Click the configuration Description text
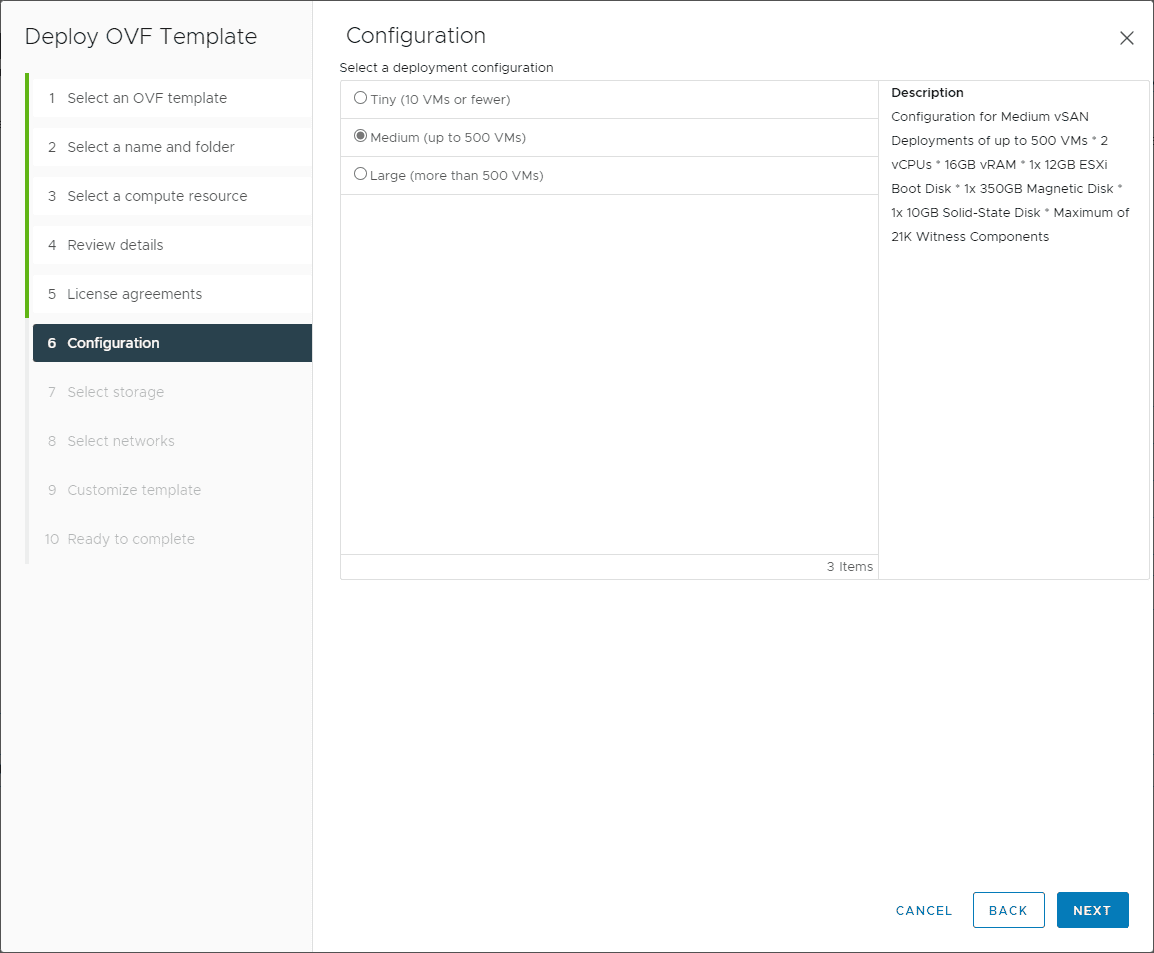This screenshot has height=953, width=1154. (1010, 177)
